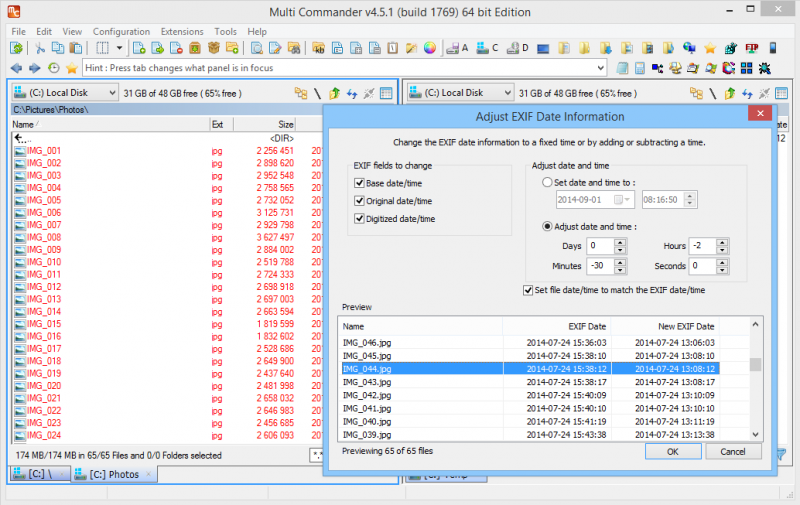Image resolution: width=800 pixels, height=505 pixels.
Task: Click the drive C toolbar icon
Action: coord(487,48)
